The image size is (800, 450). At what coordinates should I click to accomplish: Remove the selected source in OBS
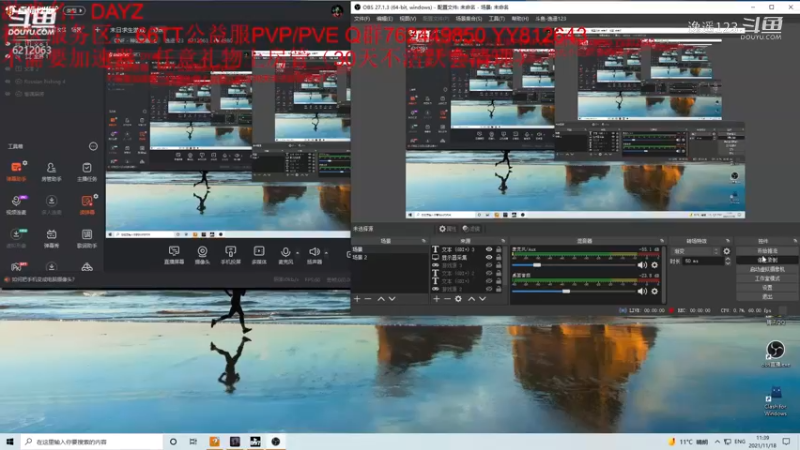447,299
